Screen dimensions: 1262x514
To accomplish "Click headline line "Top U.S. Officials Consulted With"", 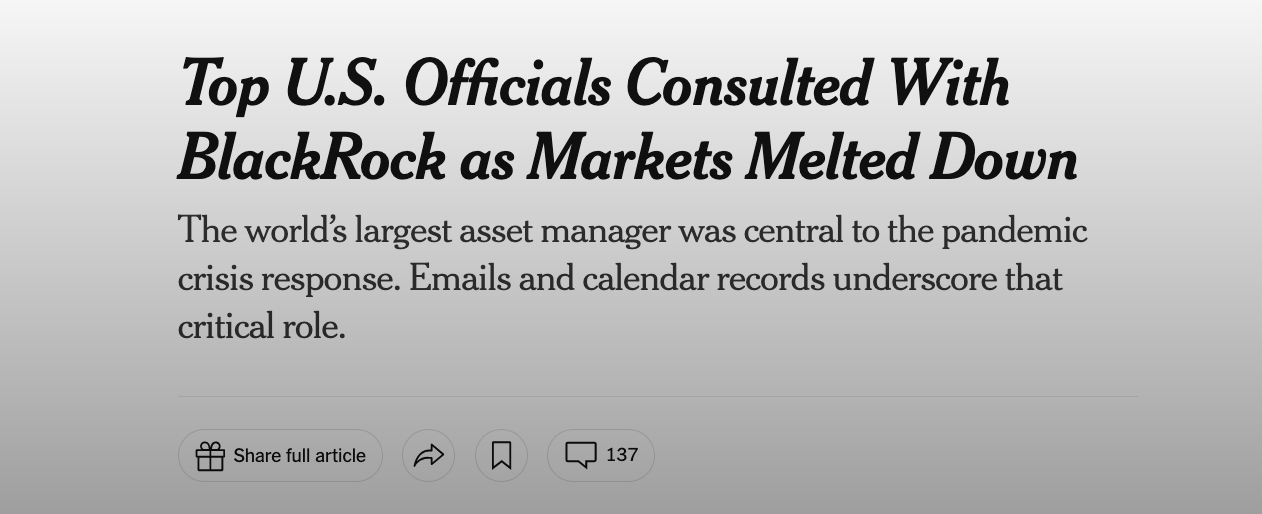I will point(594,84).
